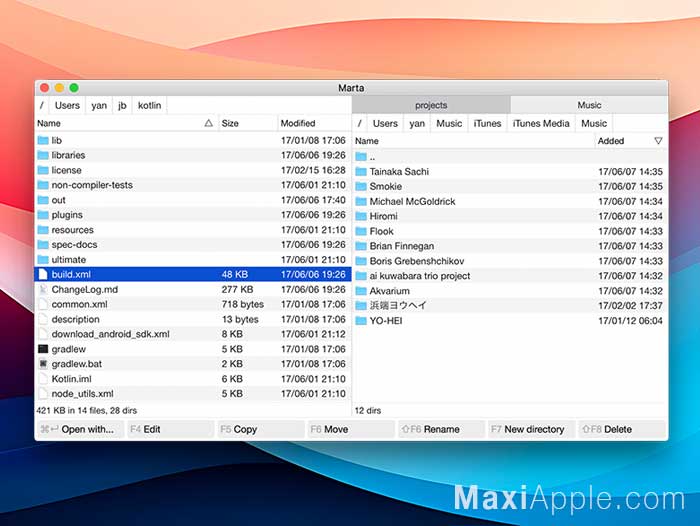700x526 pixels.
Task: Switch to the Music tab
Action: pyautogui.click(x=589, y=105)
